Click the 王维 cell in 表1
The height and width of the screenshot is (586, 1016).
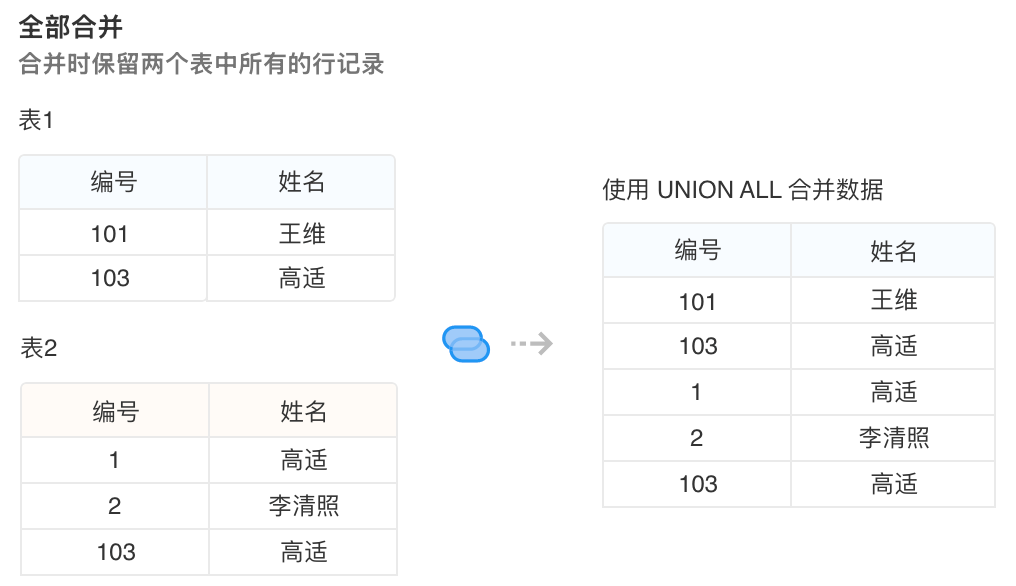302,233
